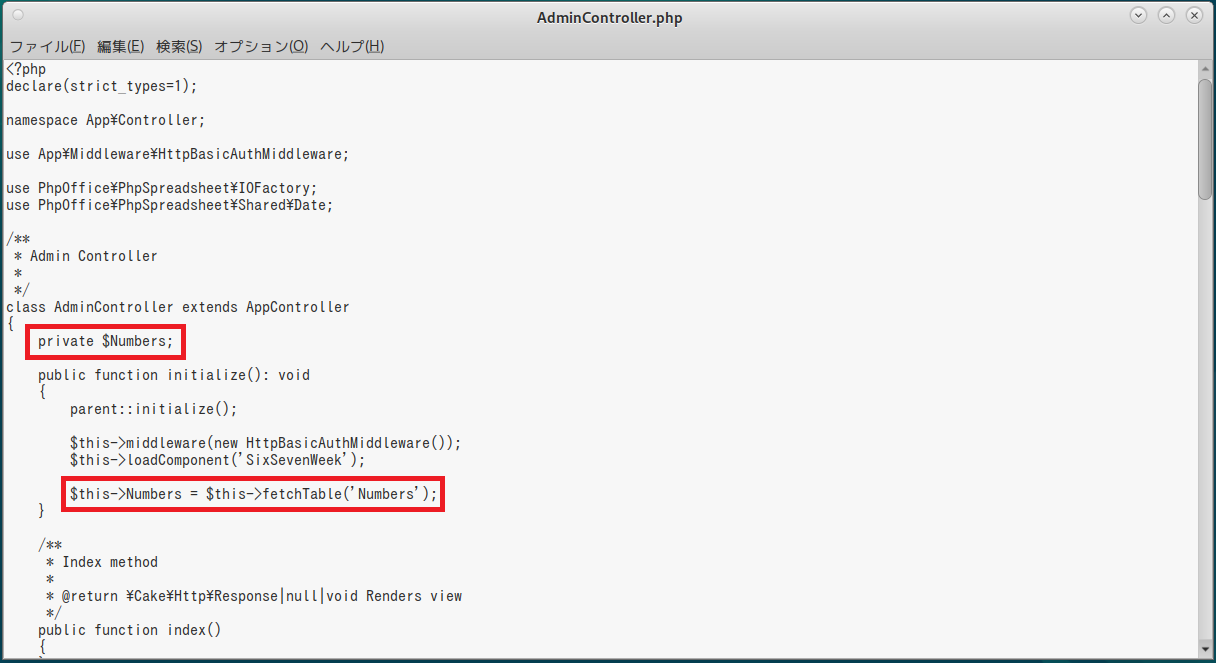Click the window menu circle icon in title bar
Viewport: 1216px width, 663px height.
[x=18, y=16]
